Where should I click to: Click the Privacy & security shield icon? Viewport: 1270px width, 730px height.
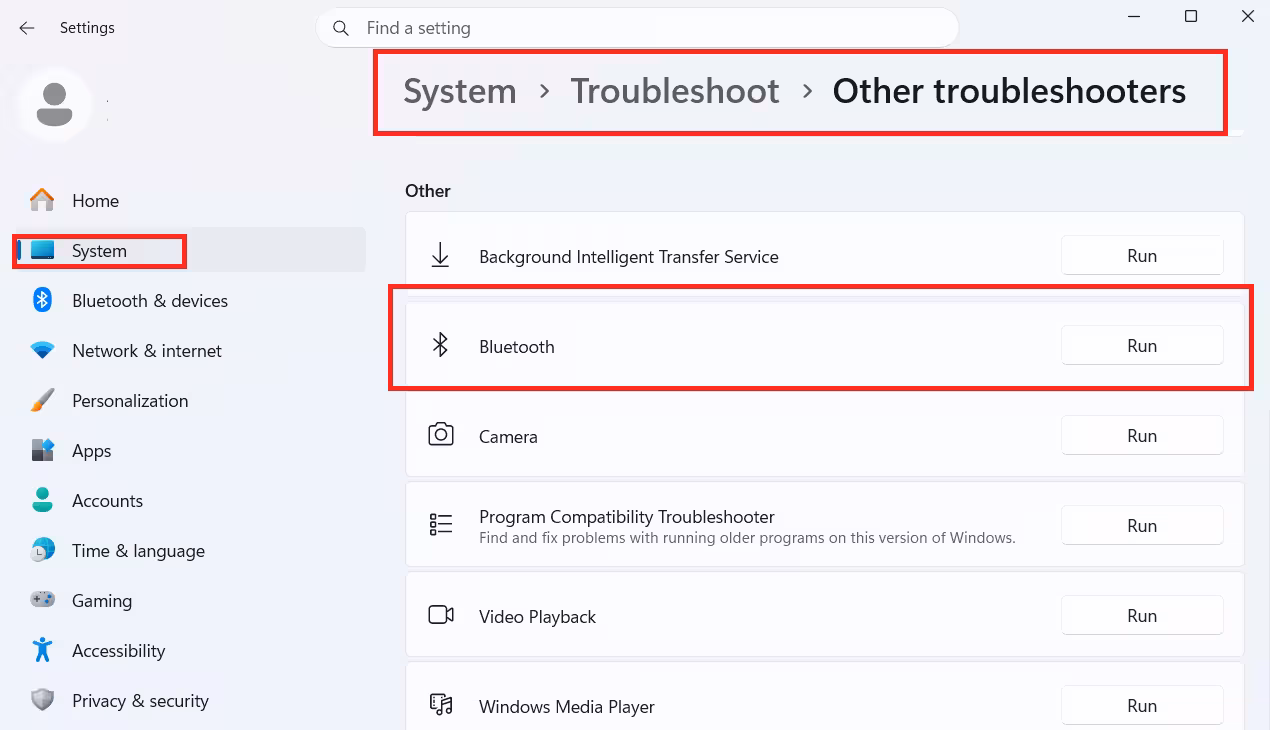point(42,701)
